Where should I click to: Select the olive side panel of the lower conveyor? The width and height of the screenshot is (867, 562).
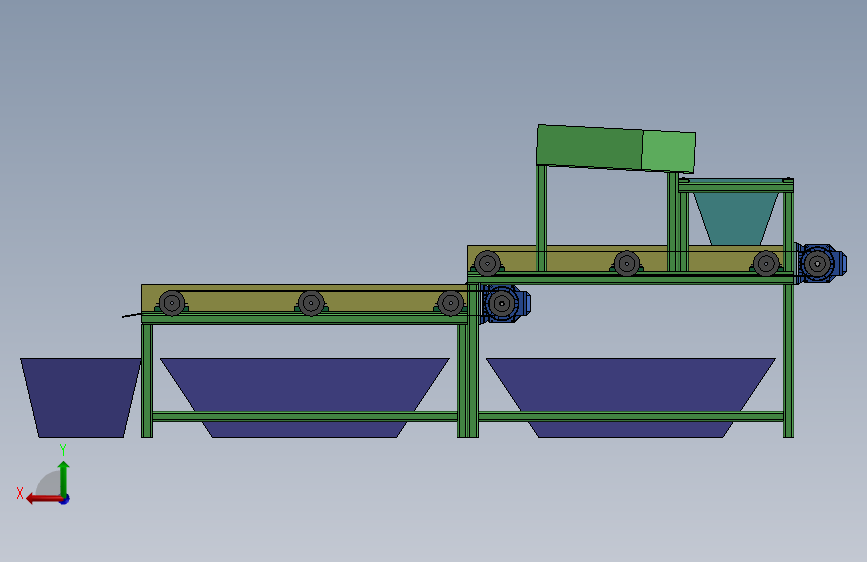click(243, 301)
